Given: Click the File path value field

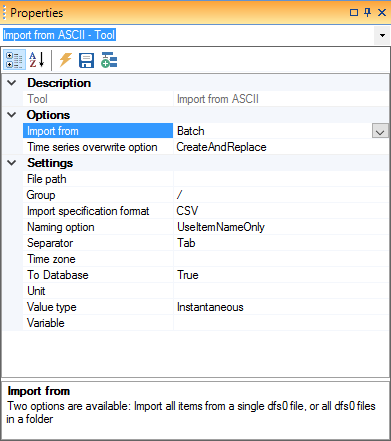Looking at the screenshot, I should click(281, 179).
